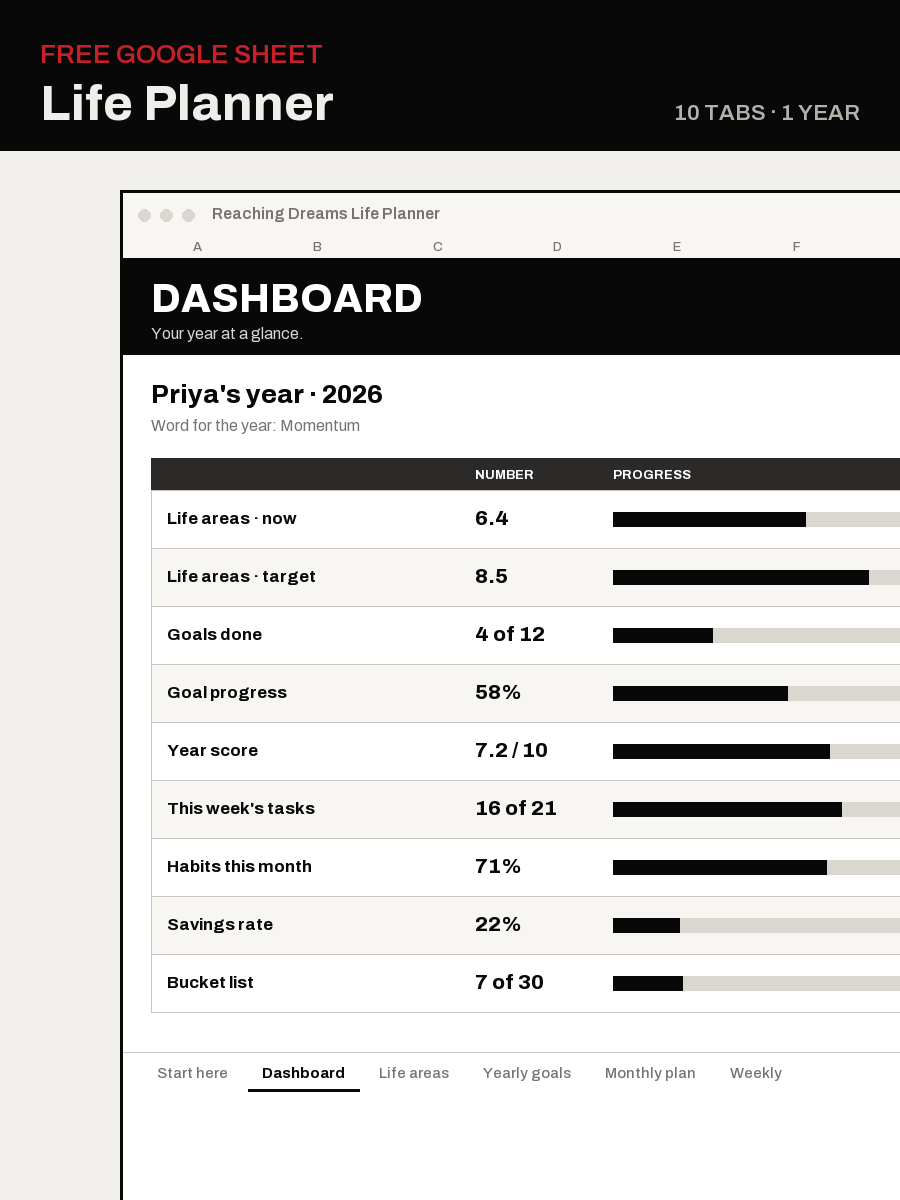This screenshot has height=1200, width=900.
Task: Select the Dashboard sheet tab
Action: tap(303, 1073)
